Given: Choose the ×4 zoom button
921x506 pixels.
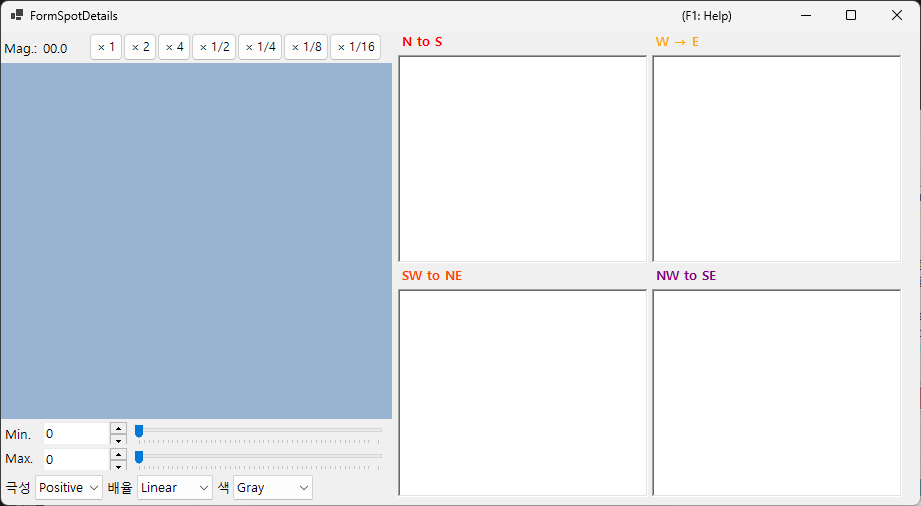Looking at the screenshot, I should tap(174, 47).
